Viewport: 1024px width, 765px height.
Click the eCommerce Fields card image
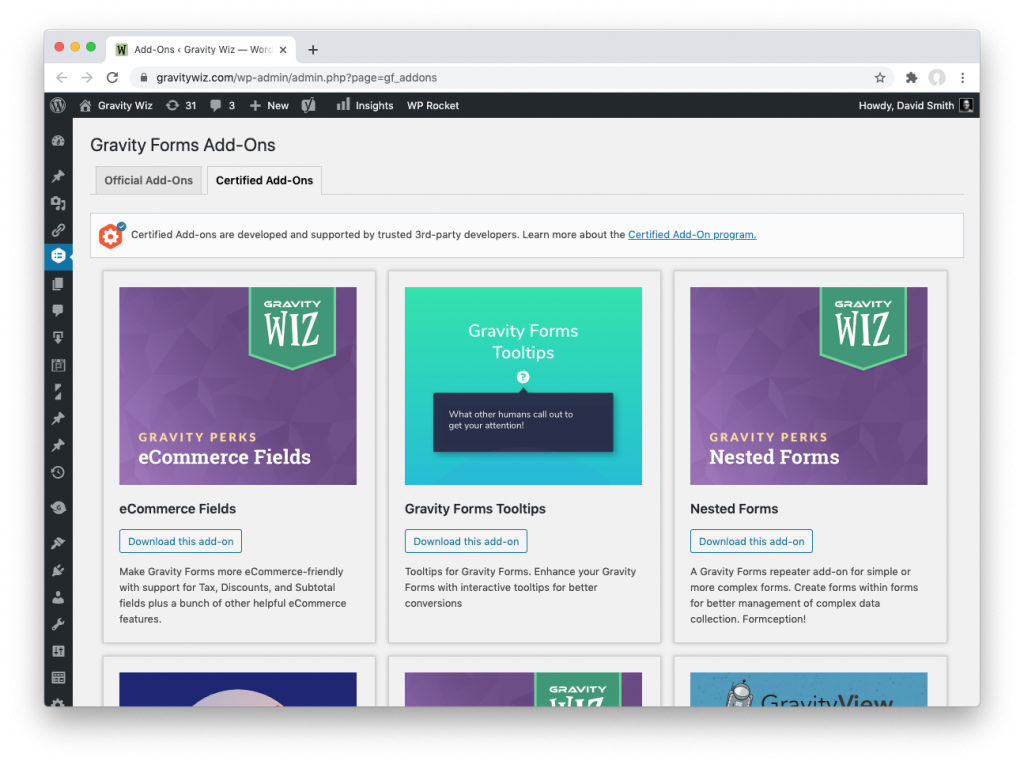(x=238, y=386)
